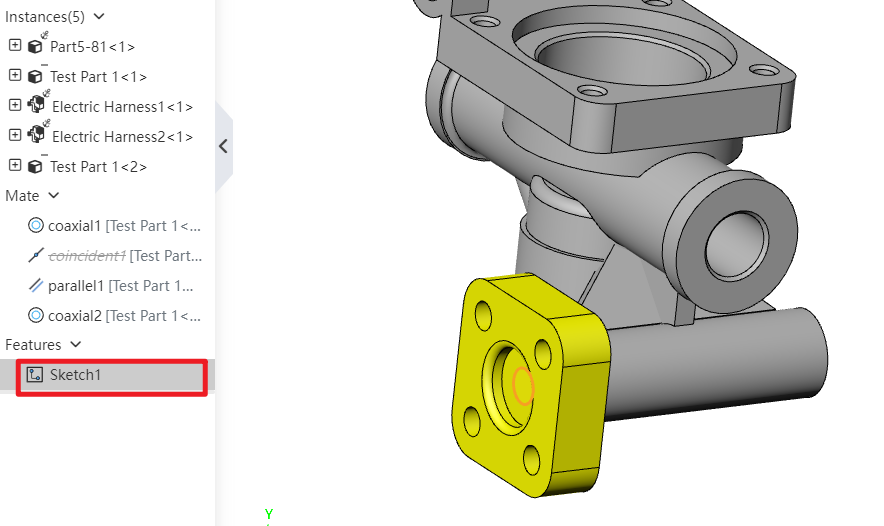Expand the Part5-81<1> instance node
This screenshot has width=884, height=526.
(15, 45)
